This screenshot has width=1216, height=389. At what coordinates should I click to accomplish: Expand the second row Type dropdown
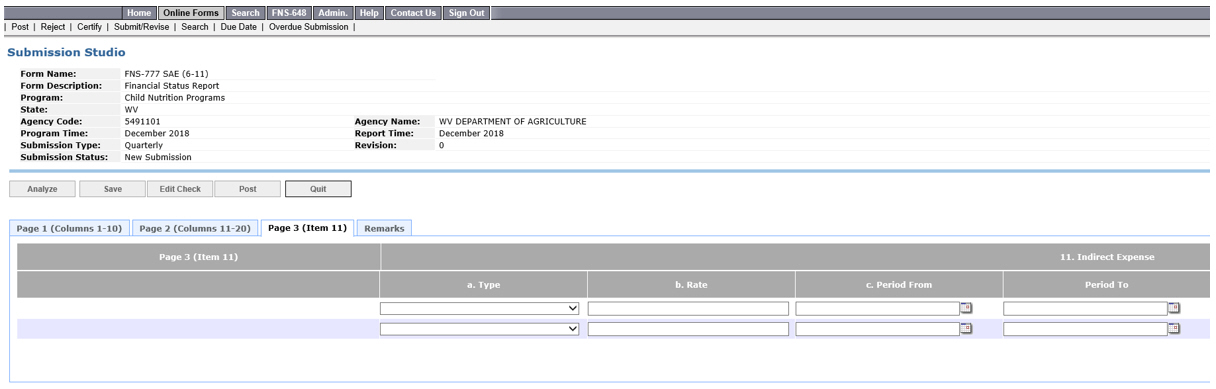click(481, 328)
